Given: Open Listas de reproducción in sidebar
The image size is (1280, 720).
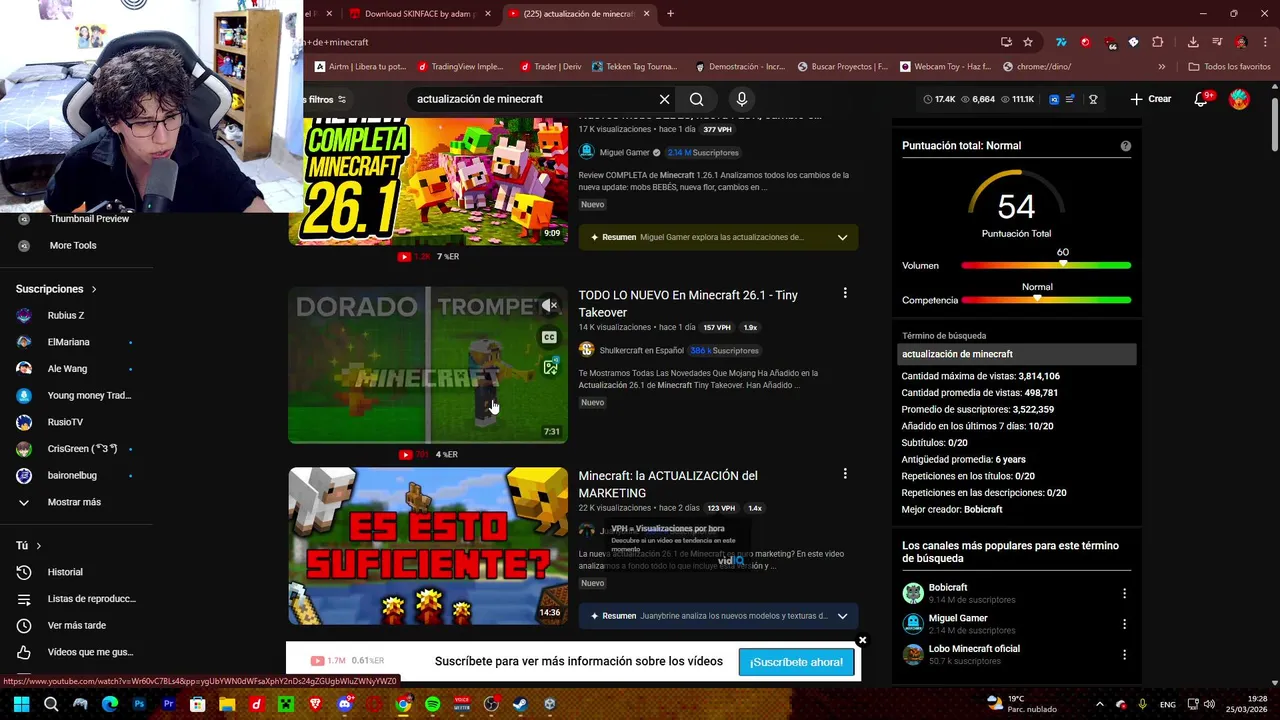Looking at the screenshot, I should pyautogui.click(x=91, y=599).
